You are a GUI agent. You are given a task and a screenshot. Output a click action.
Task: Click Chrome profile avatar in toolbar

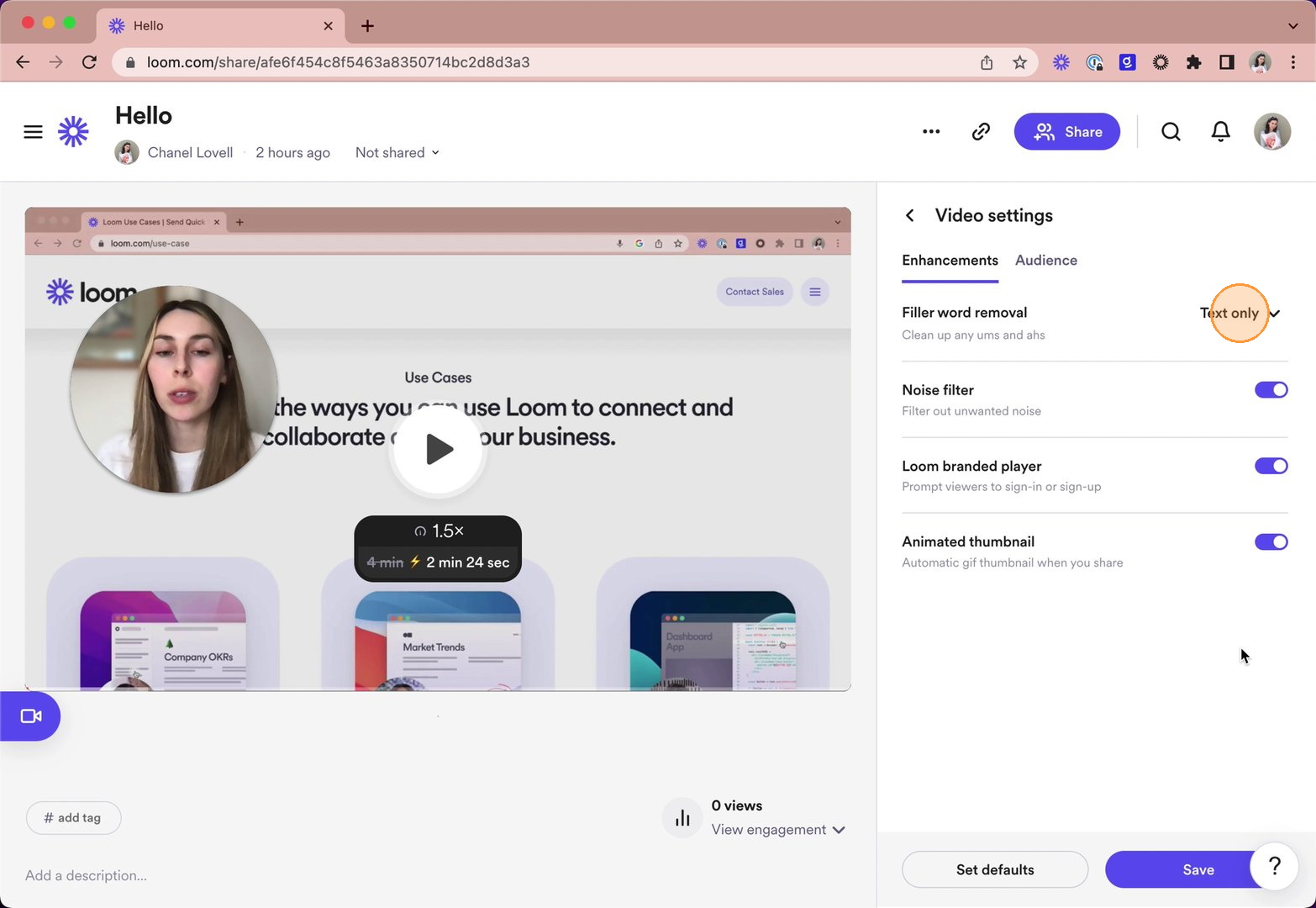click(x=1260, y=62)
